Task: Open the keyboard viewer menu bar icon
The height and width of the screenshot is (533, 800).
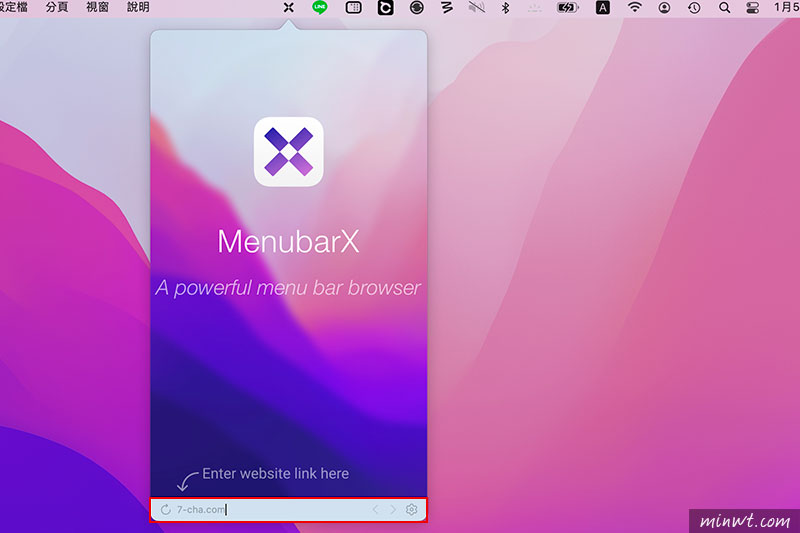Action: (x=354, y=7)
